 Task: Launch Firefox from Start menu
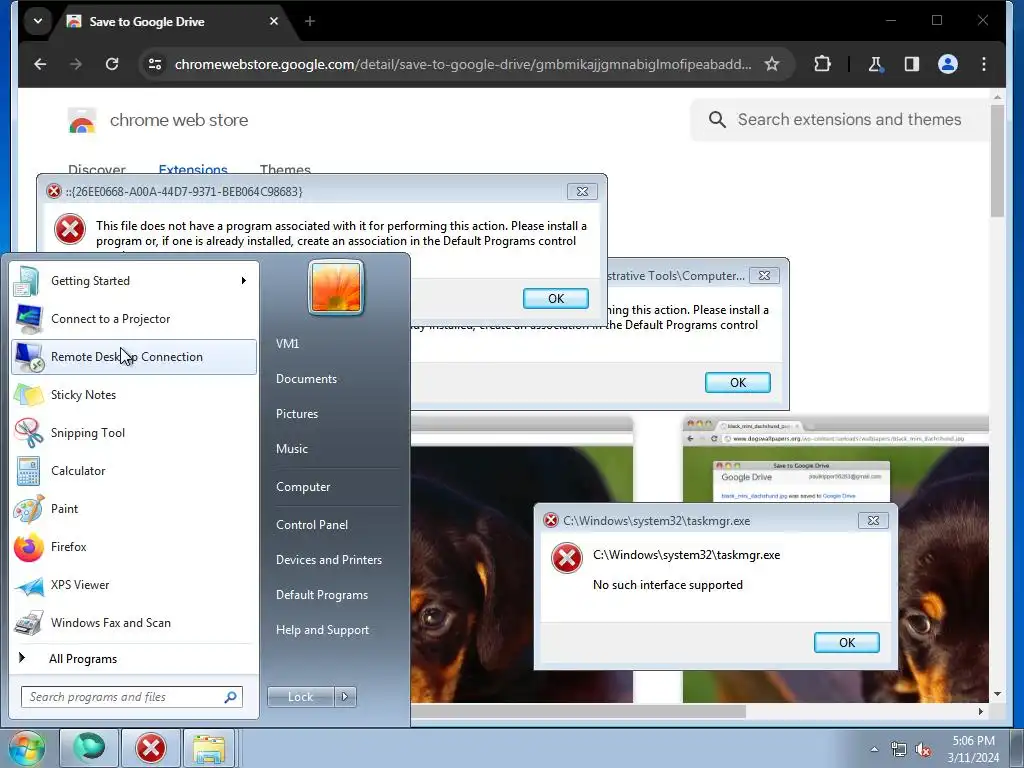[x=134, y=547]
